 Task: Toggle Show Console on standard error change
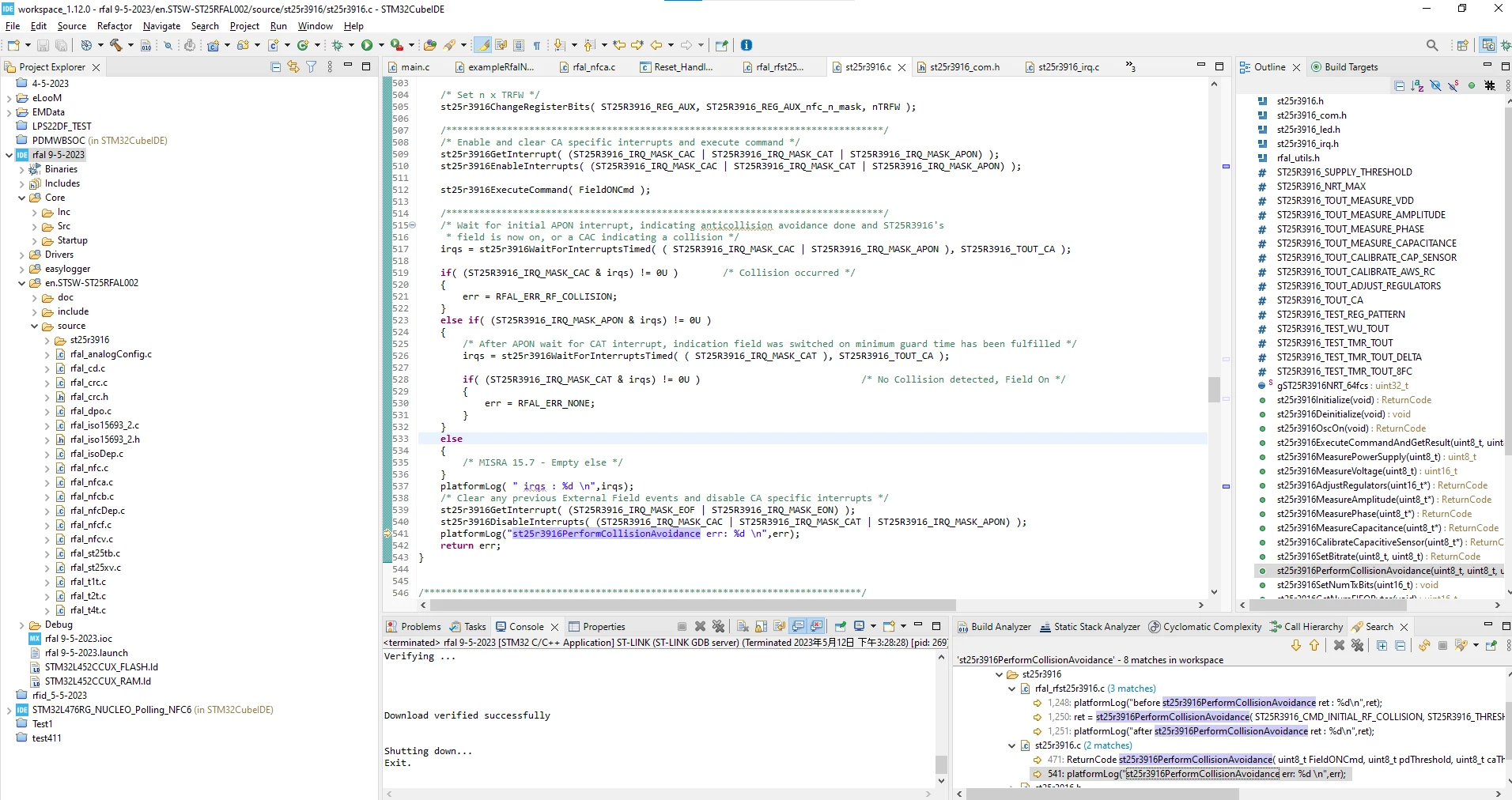(x=816, y=626)
